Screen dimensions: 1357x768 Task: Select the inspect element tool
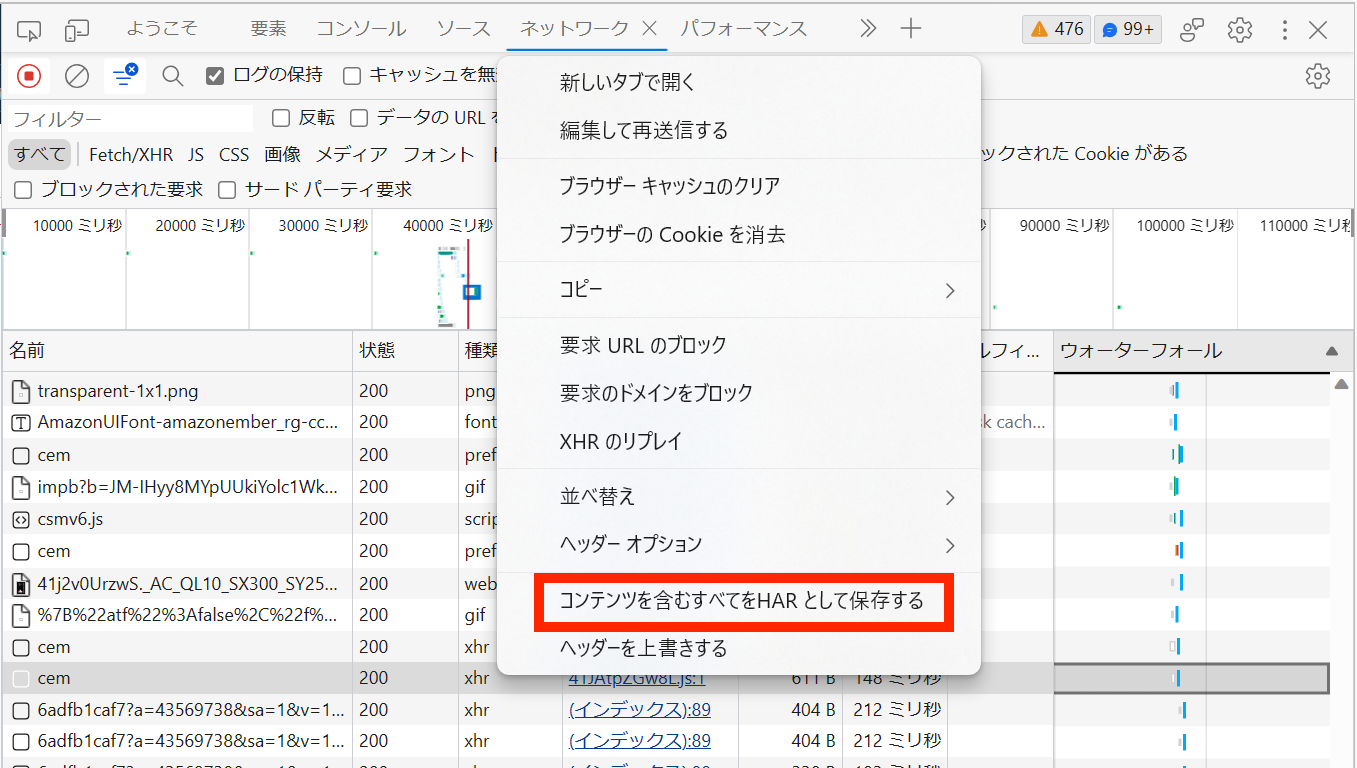click(28, 28)
